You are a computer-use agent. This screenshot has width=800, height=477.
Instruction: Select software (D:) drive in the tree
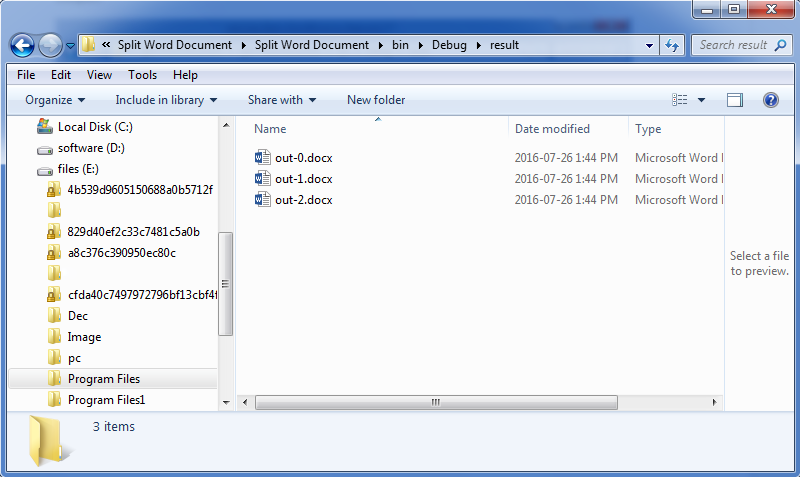[x=91, y=148]
